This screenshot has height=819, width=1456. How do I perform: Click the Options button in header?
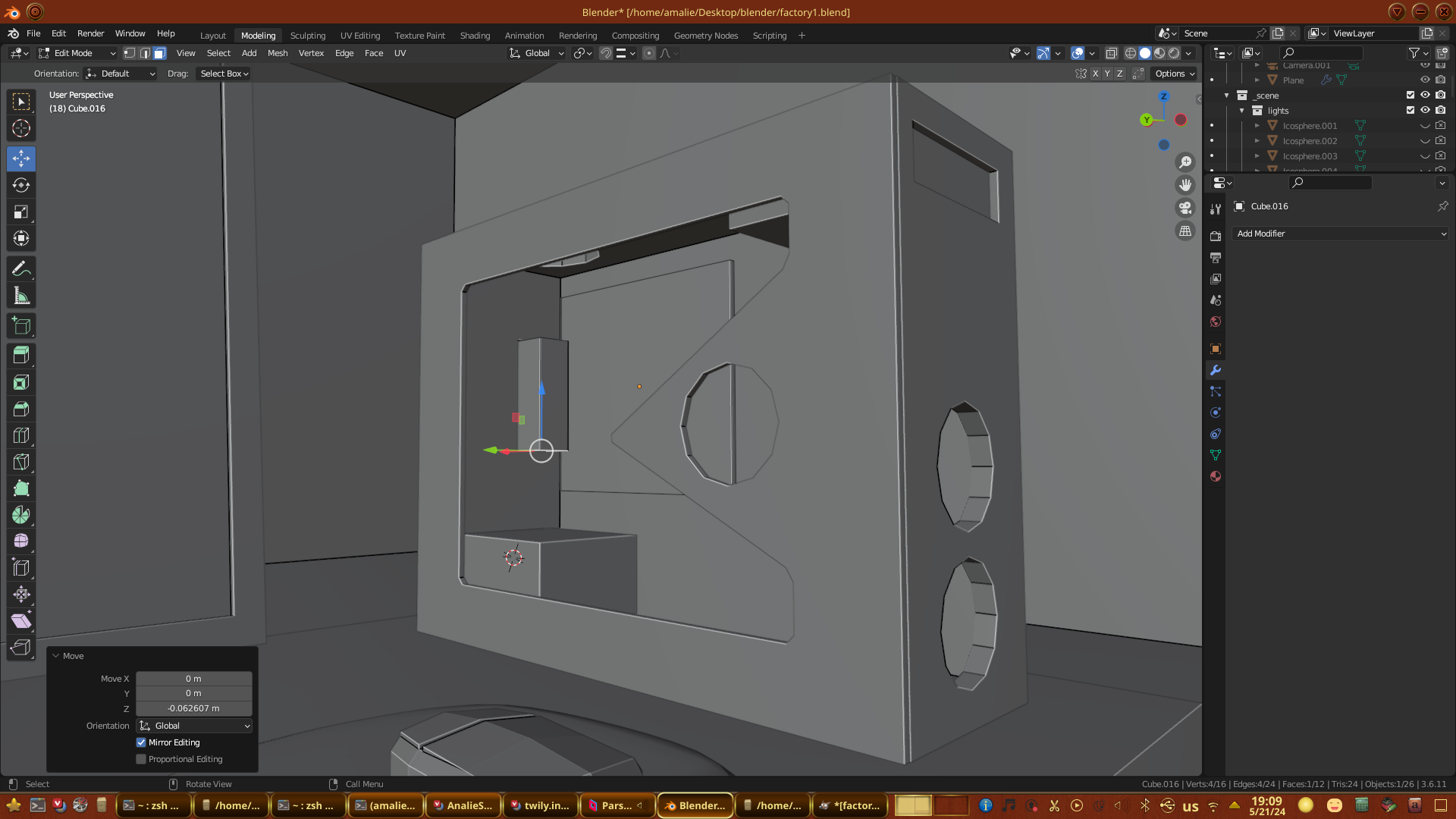[x=1174, y=74]
